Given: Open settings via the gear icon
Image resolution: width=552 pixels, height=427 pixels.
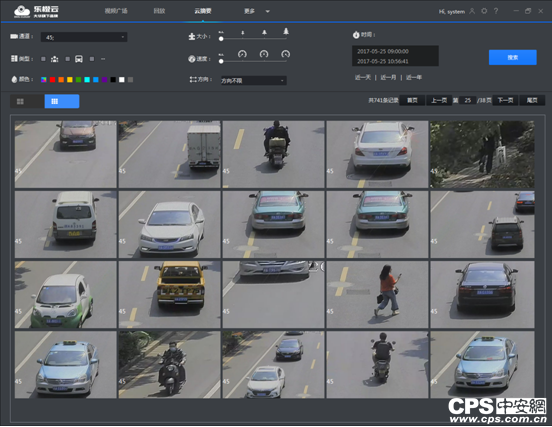Looking at the screenshot, I should pos(484,11).
